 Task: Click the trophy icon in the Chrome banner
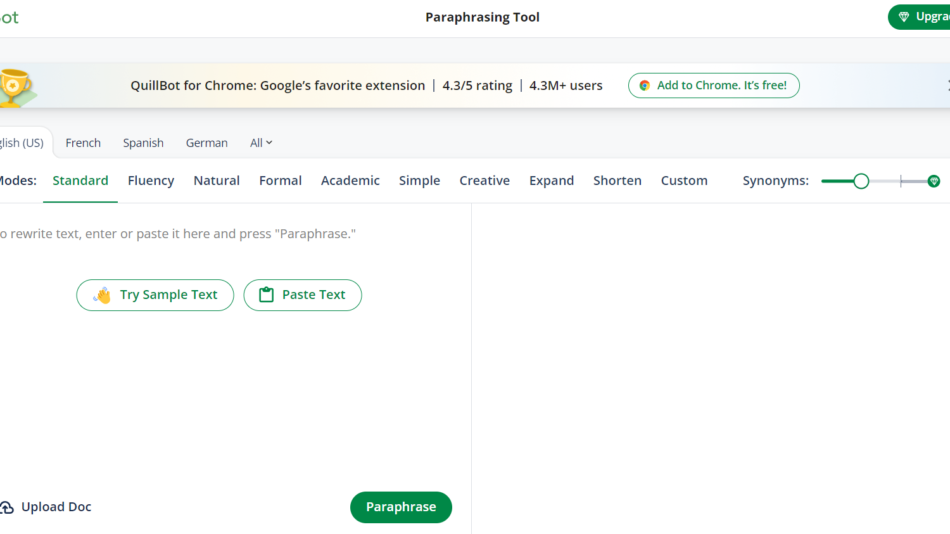click(x=15, y=86)
